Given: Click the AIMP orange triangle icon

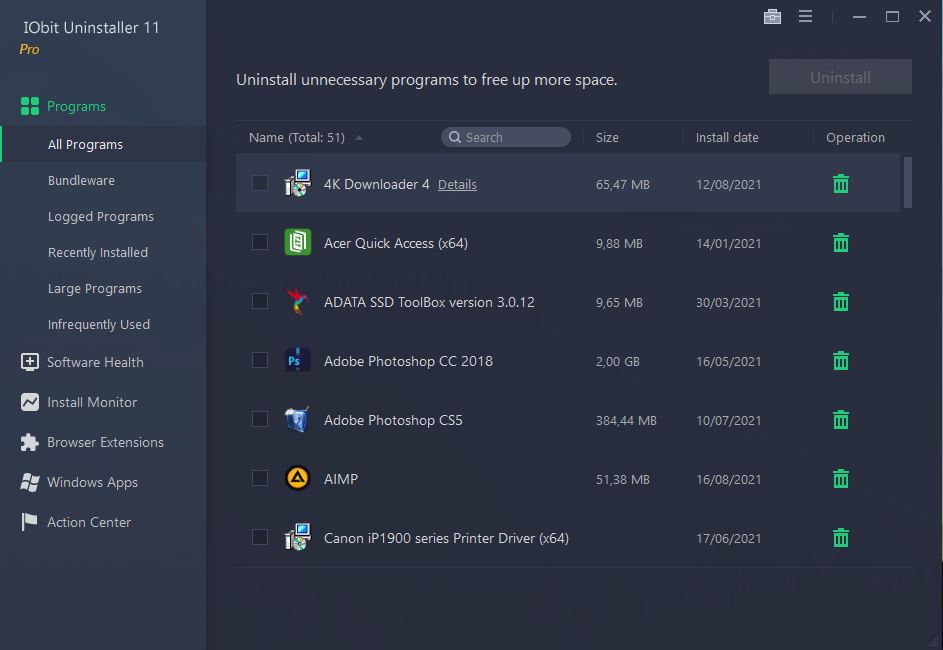Looking at the screenshot, I should (298, 478).
